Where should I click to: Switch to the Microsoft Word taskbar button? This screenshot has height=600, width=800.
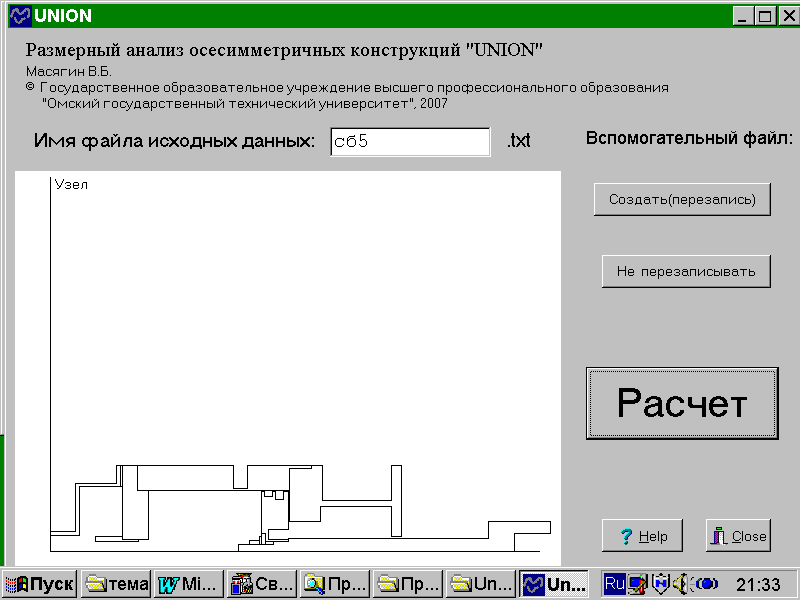189,584
